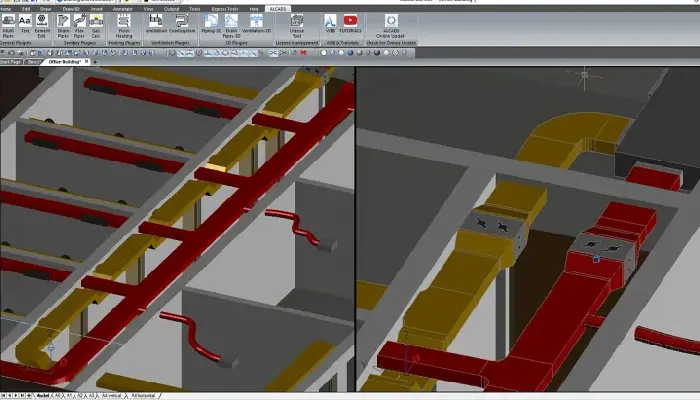The image size is (700, 400).
Task: Open the A4 vertical layout tab
Action: pyautogui.click(x=112, y=396)
